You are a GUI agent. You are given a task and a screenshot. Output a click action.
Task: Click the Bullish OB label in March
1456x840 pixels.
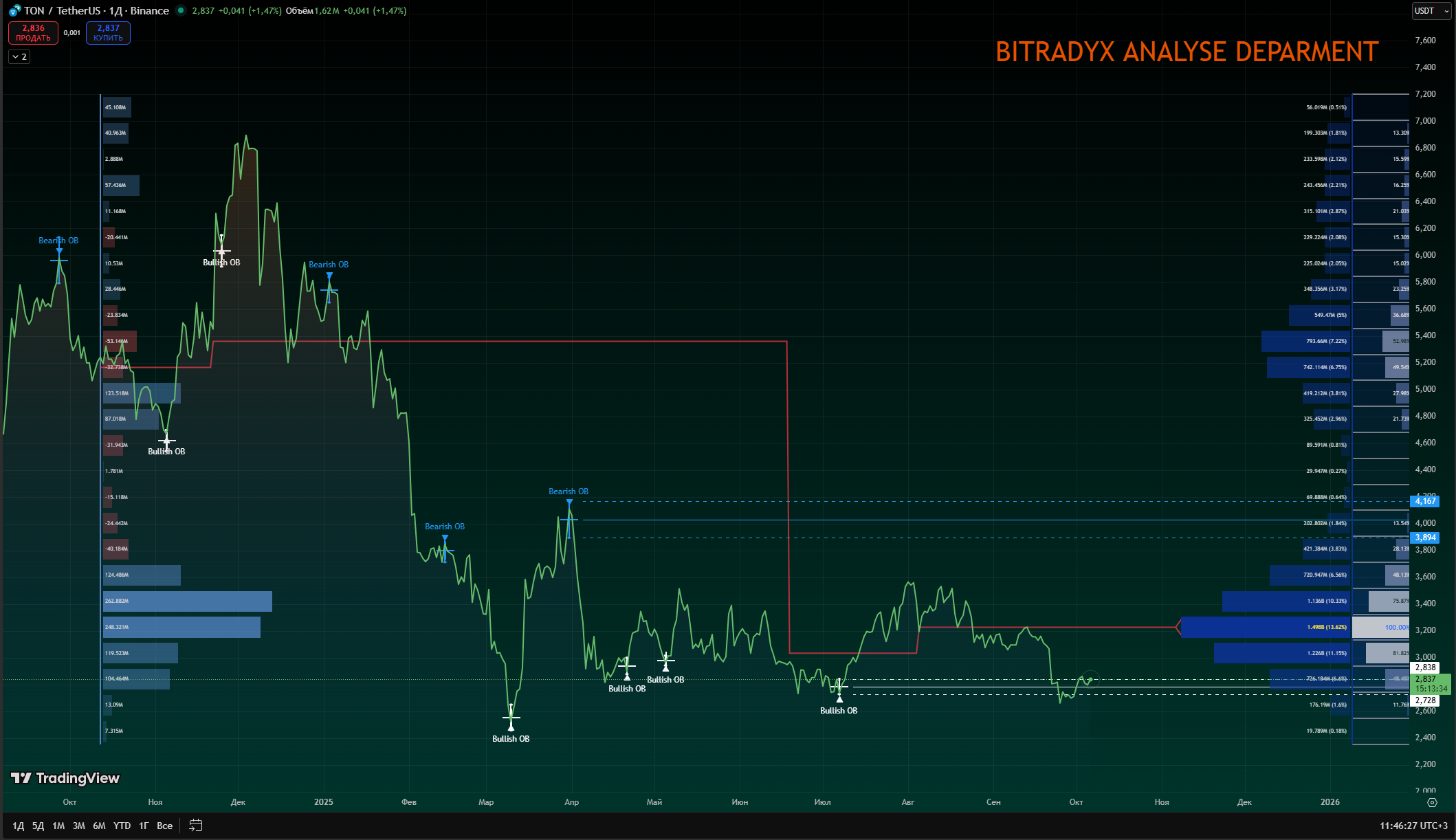[511, 739]
